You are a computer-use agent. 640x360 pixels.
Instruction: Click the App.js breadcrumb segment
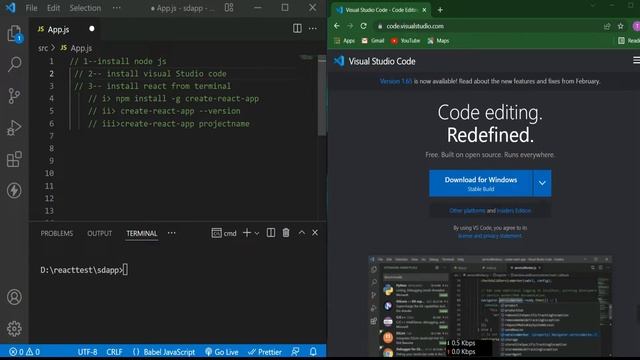[x=76, y=48]
